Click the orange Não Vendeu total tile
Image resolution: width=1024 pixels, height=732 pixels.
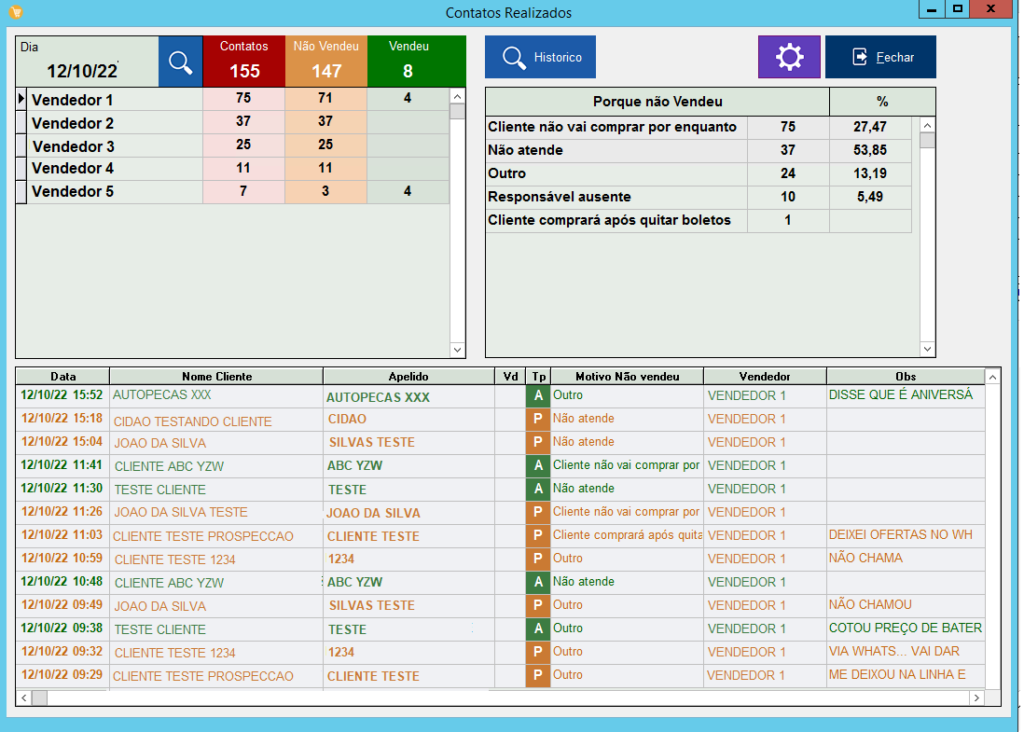(x=326, y=62)
